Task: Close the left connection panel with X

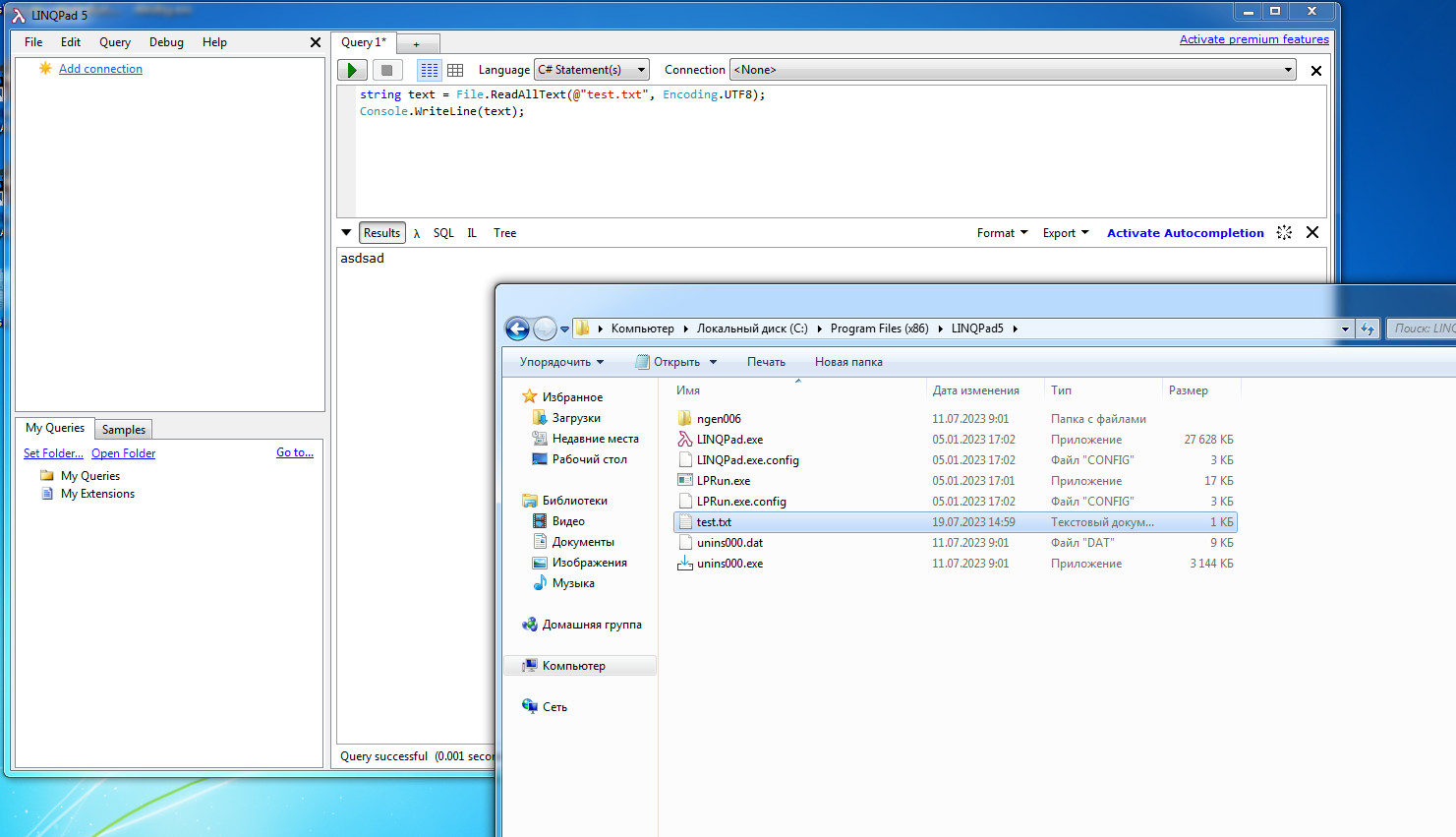Action: coord(315,42)
